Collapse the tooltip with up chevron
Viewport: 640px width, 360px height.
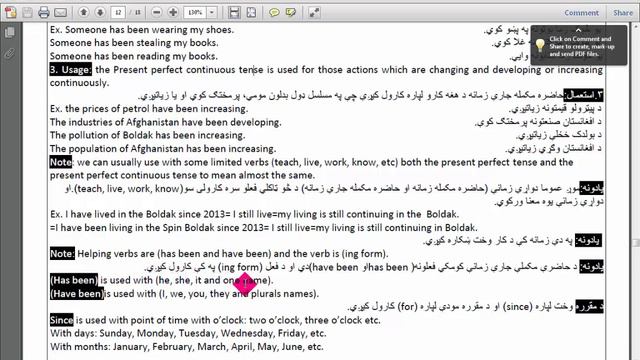point(578,30)
